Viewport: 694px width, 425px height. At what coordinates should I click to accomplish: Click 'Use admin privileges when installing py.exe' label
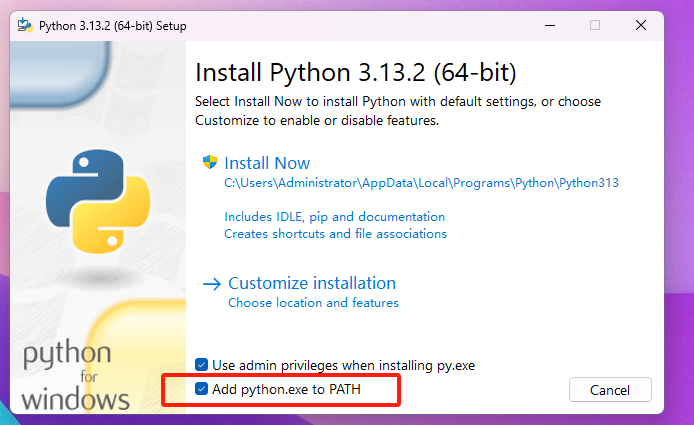[x=343, y=366]
